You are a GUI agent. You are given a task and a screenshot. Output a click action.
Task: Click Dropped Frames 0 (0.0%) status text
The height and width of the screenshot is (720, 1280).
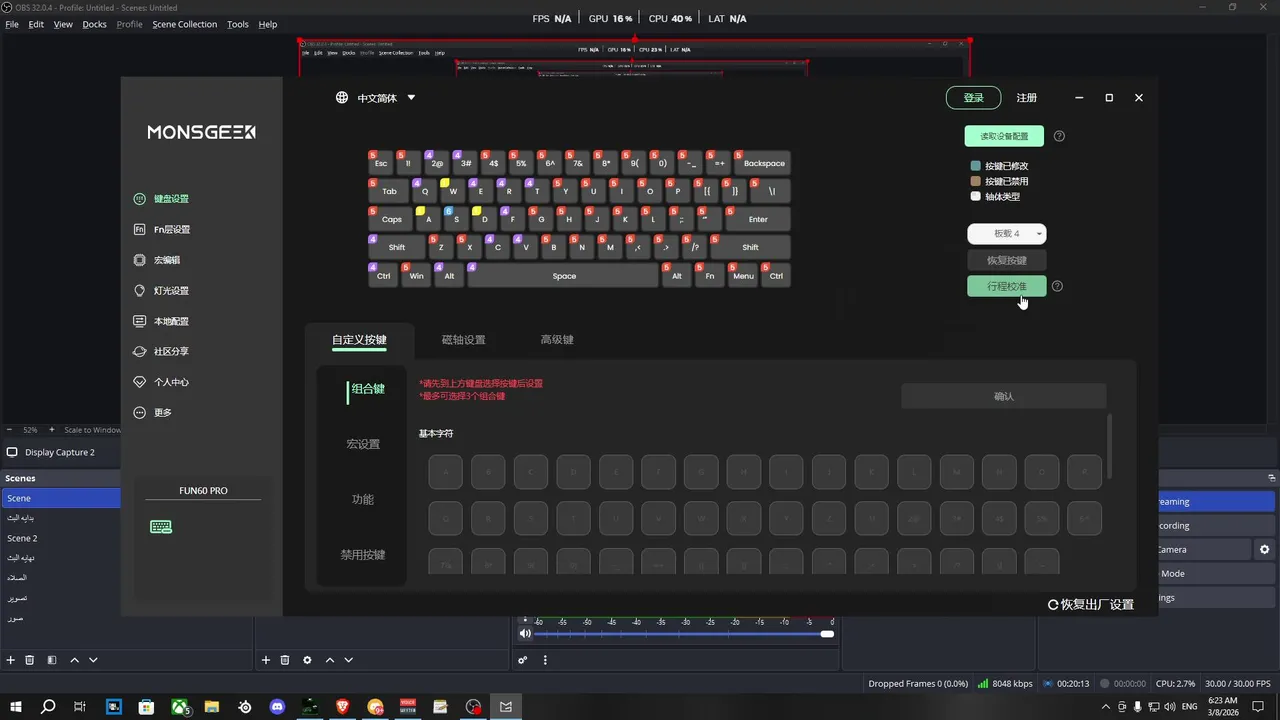tap(918, 684)
